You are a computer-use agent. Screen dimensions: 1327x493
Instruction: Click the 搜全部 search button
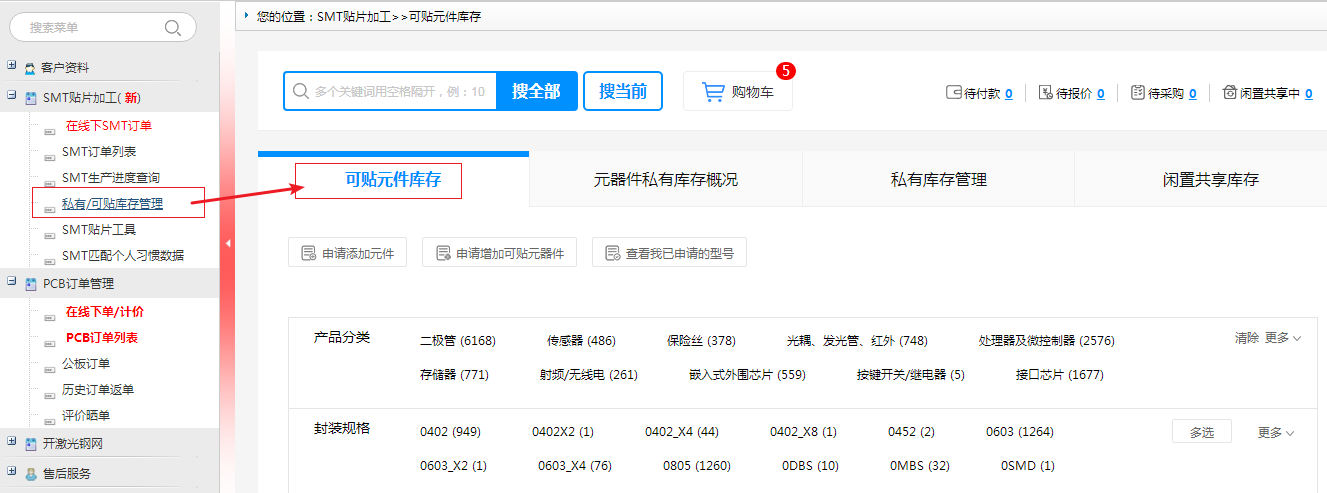tap(536, 91)
